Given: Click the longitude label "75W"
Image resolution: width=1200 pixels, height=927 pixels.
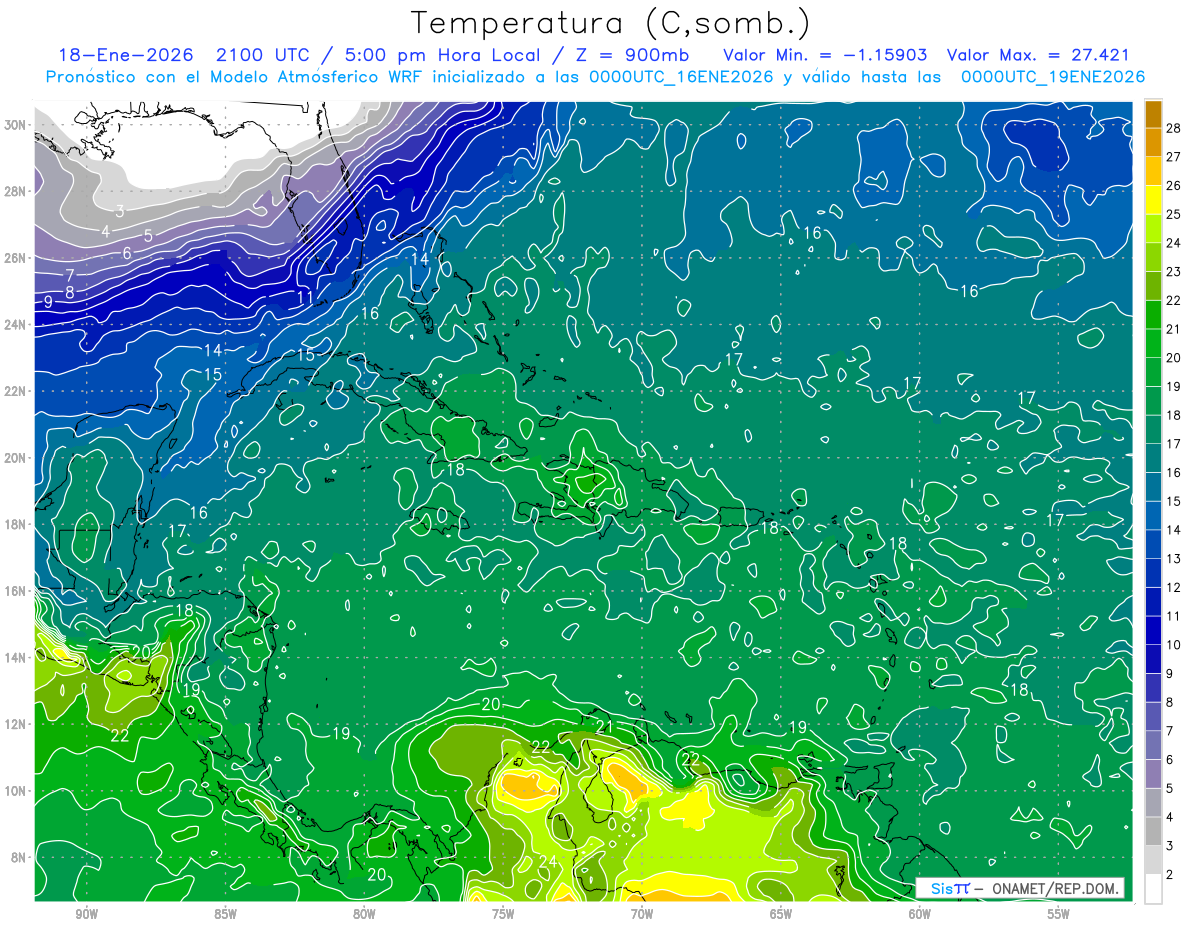Looking at the screenshot, I should click(x=503, y=915).
